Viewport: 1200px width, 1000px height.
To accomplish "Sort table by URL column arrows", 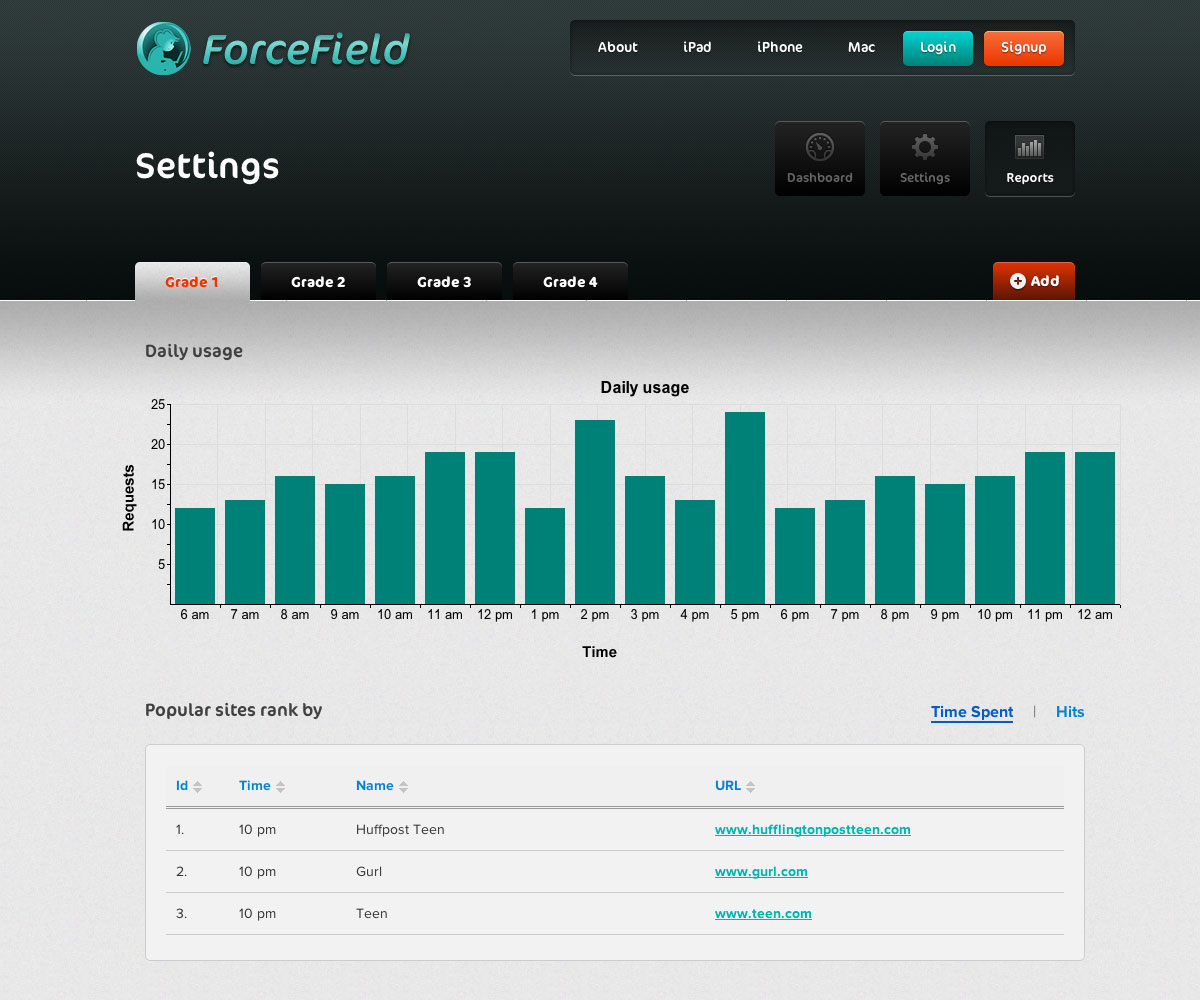I will click(x=750, y=787).
